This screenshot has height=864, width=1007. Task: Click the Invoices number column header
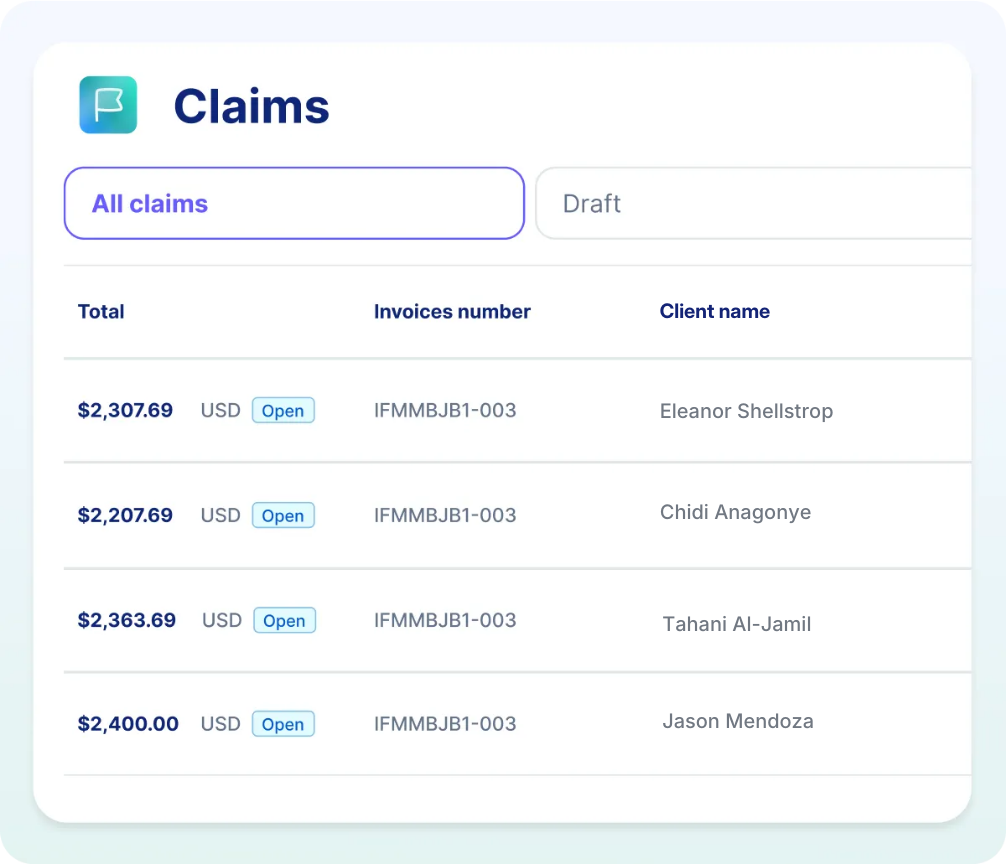point(452,312)
